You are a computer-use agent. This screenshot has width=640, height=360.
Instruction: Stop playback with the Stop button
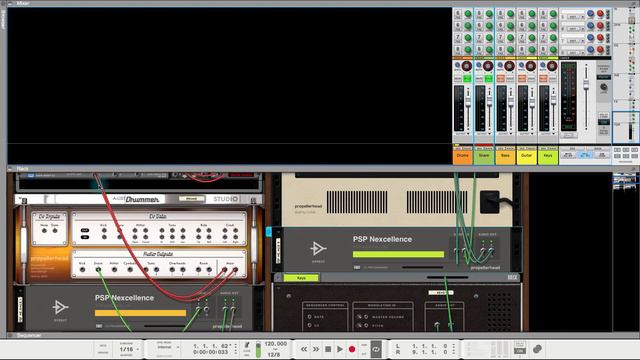pyautogui.click(x=328, y=349)
